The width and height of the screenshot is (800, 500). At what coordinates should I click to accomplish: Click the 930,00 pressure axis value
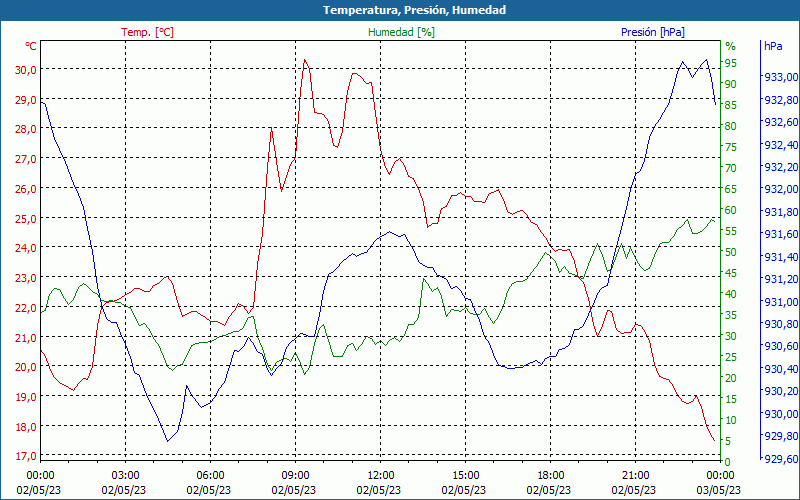click(x=780, y=414)
